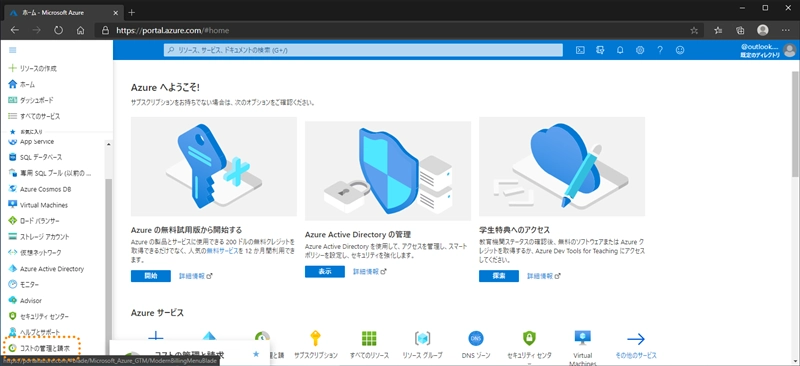Click 表示 button for Active Directory
Screen dimensions: 800x366
325,272
